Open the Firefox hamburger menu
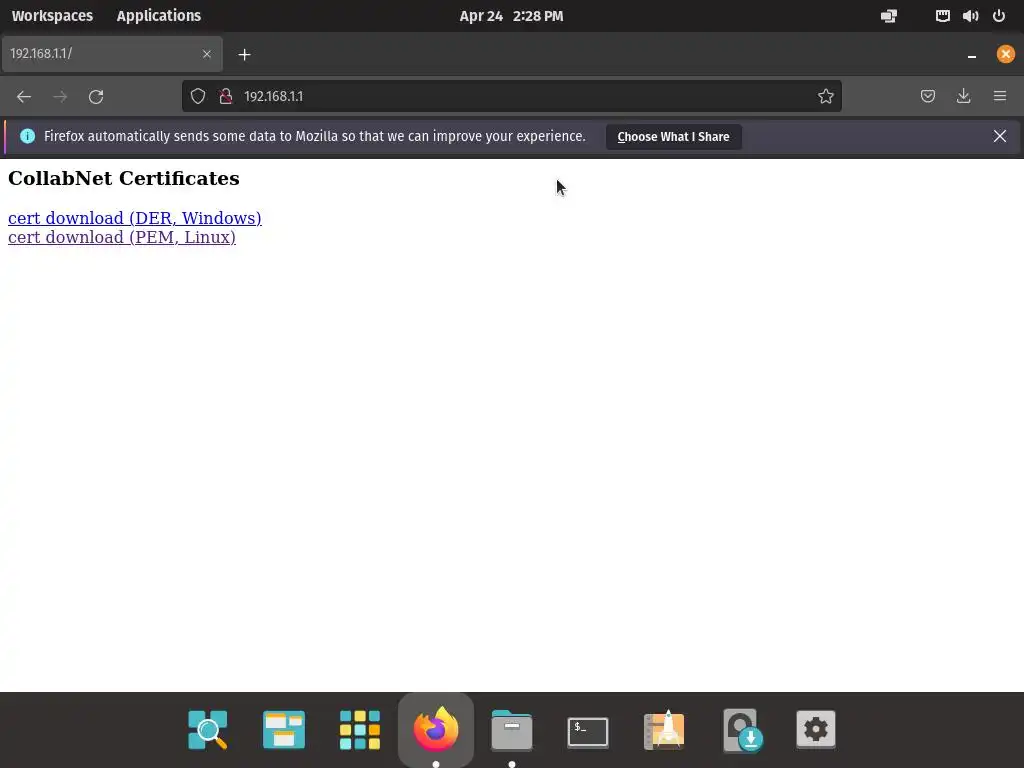This screenshot has width=1024, height=768. tap(1000, 97)
